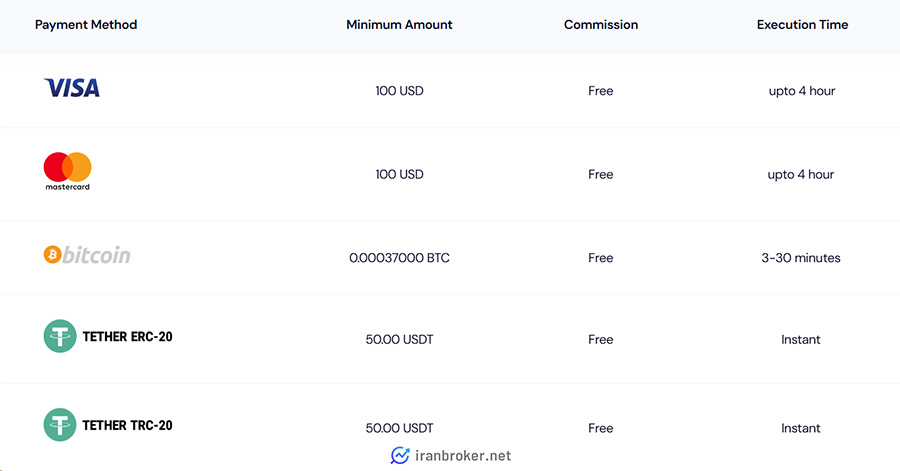Click Free commission in the Mastercard row
Image resolution: width=900 pixels, height=471 pixels.
pos(600,174)
